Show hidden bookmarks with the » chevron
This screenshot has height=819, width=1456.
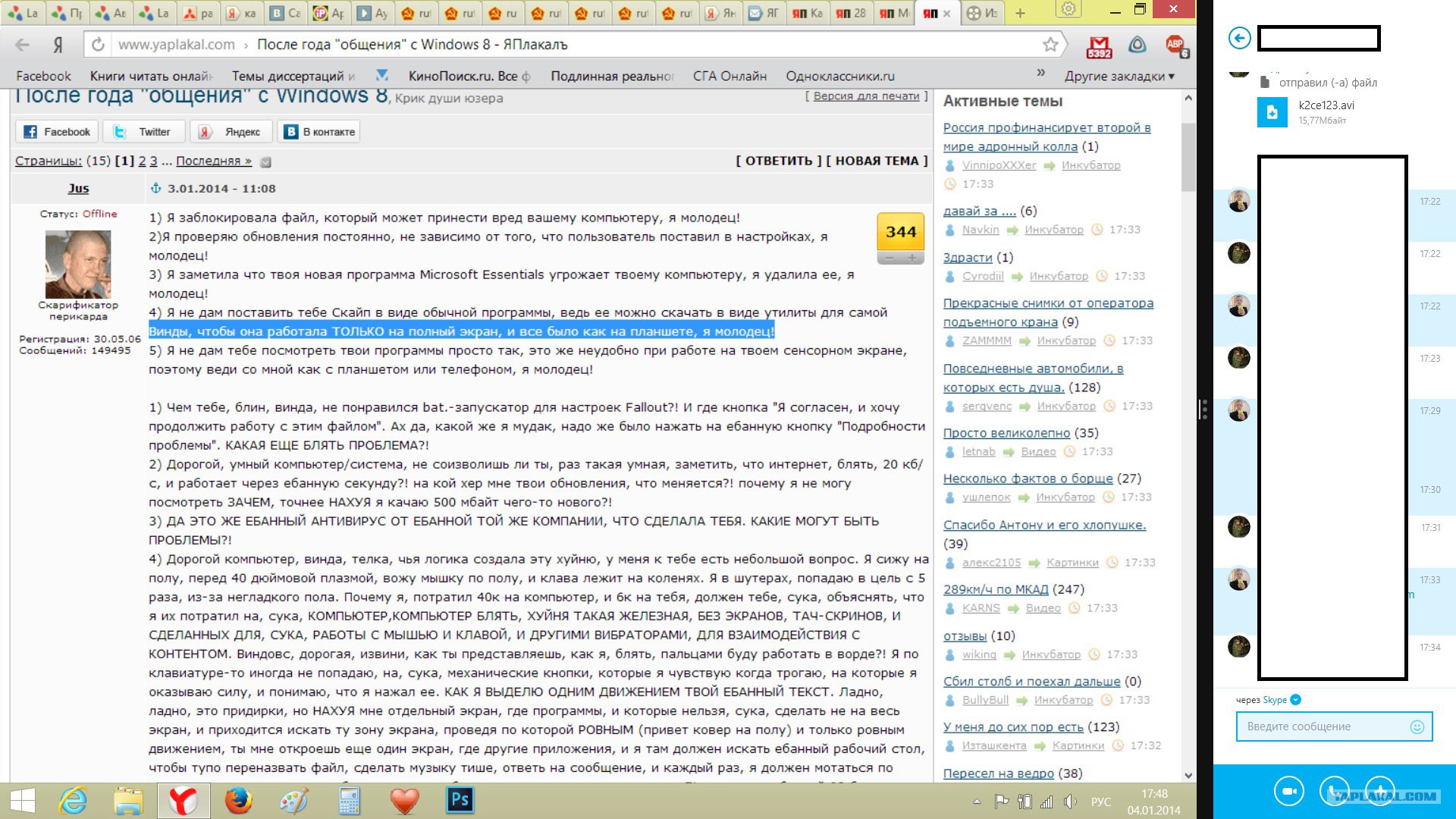(x=1040, y=74)
